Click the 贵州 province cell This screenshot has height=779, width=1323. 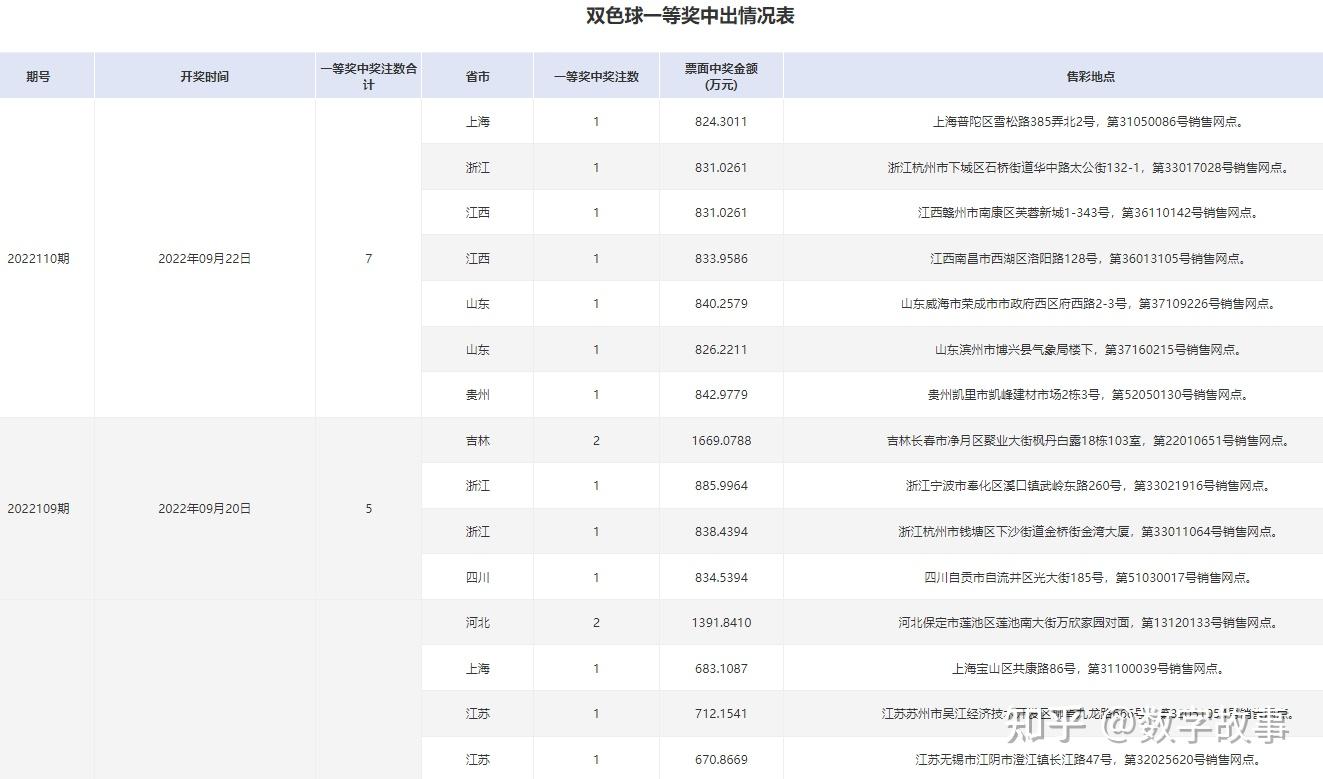(476, 394)
